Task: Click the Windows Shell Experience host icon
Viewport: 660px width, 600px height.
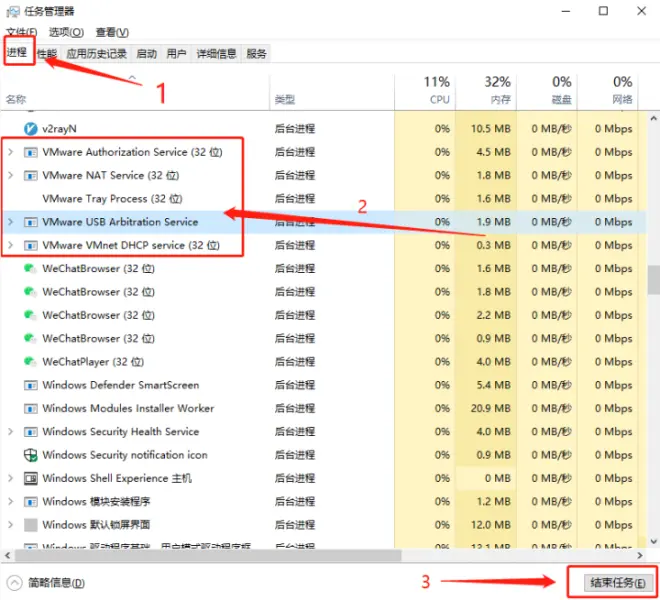Action: 30,478
